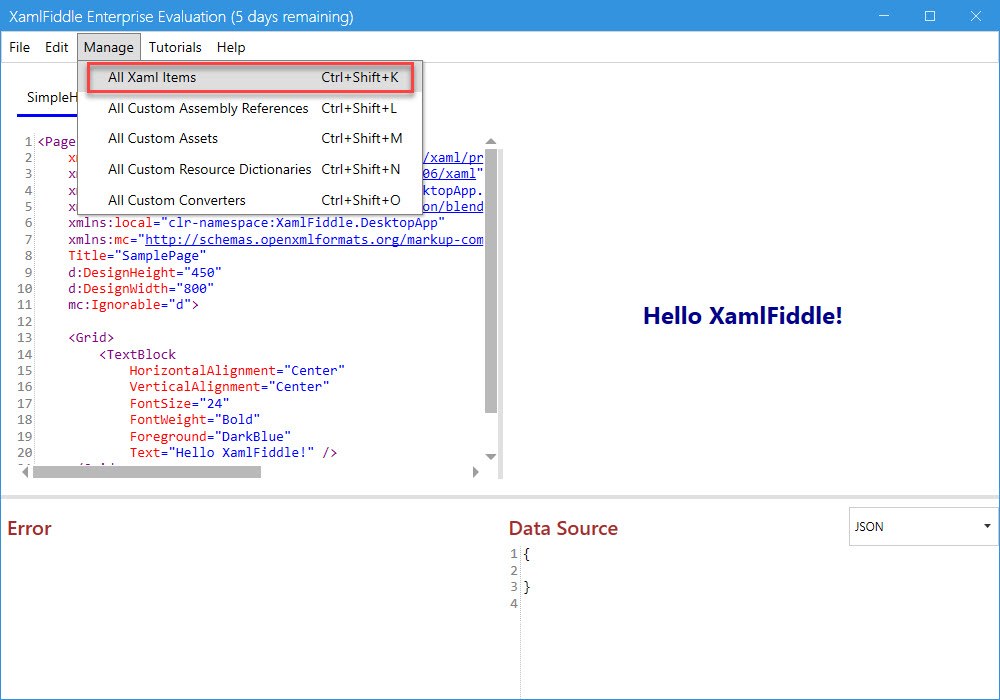Screen dimensions: 1000x700
Task: Close the open Manage menu
Action: click(x=109, y=47)
